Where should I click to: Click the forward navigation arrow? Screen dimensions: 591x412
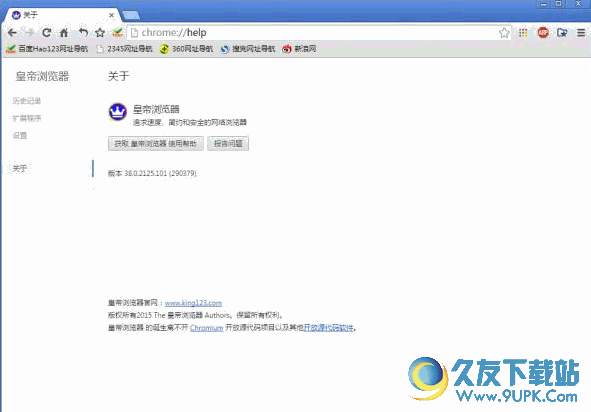30,33
